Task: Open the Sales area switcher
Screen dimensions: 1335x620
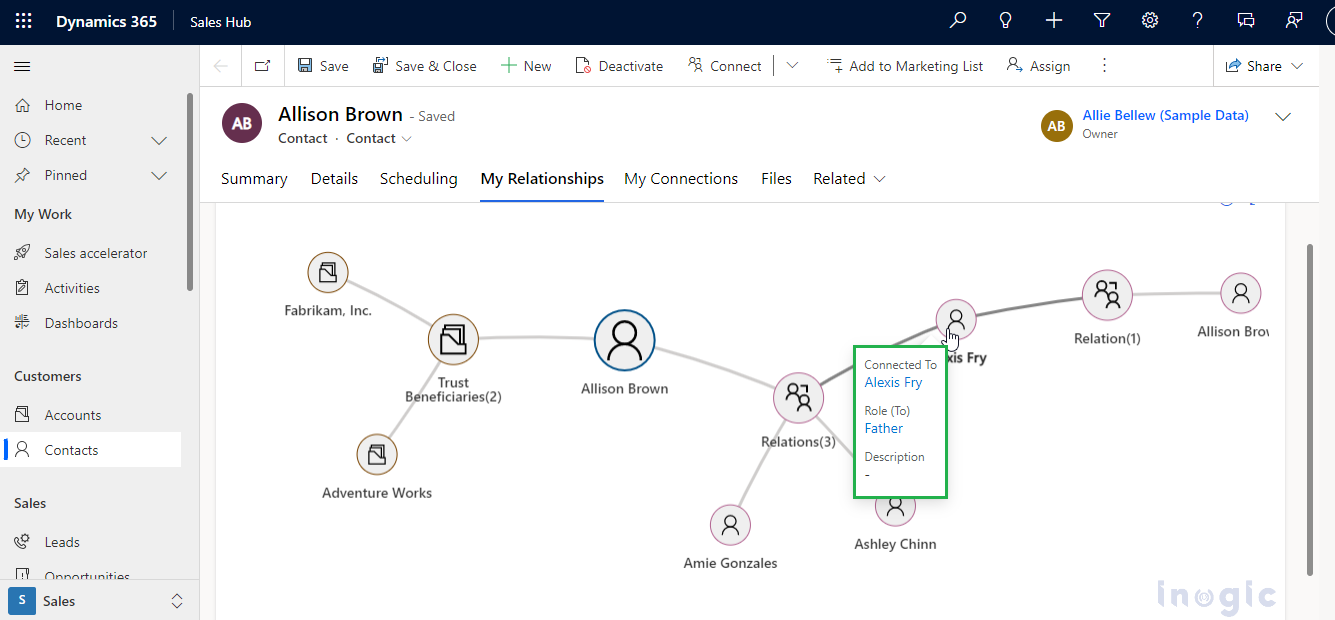Action: point(99,601)
